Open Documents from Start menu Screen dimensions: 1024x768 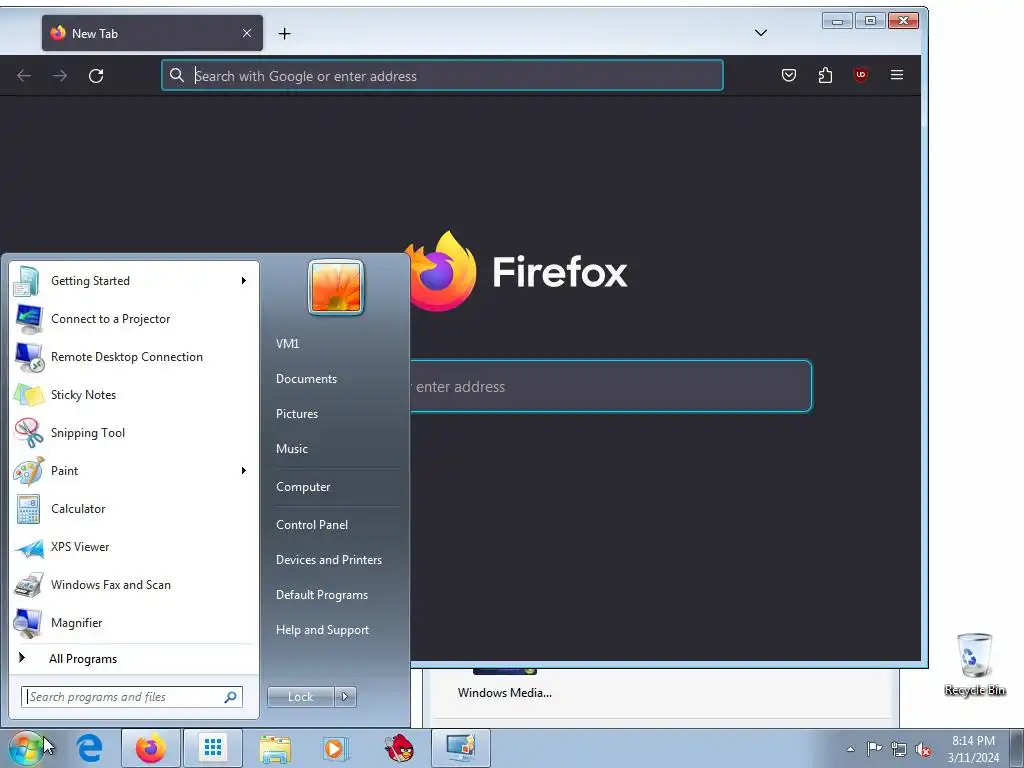click(x=306, y=379)
